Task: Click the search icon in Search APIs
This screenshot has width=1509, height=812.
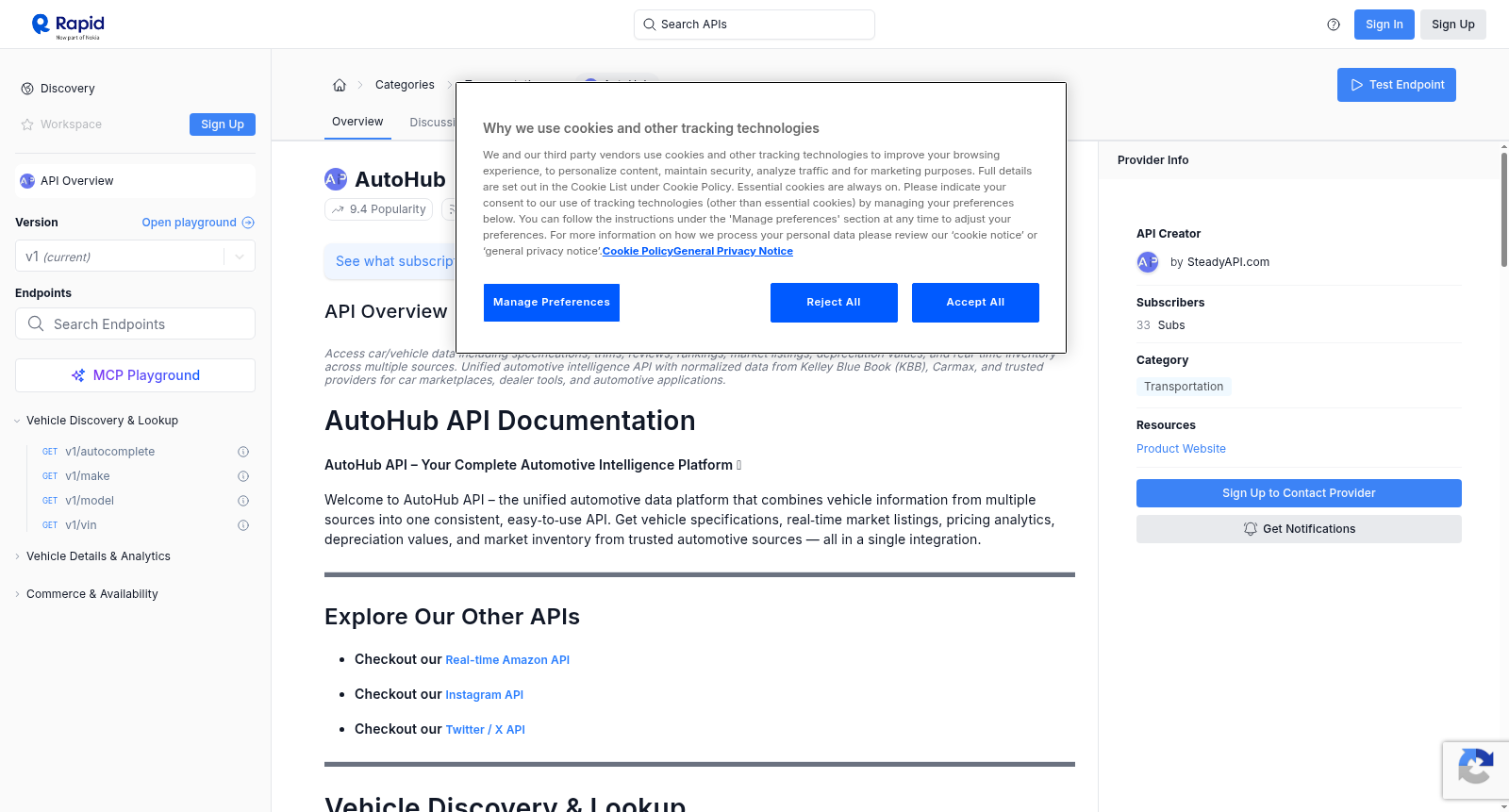Action: (x=650, y=25)
